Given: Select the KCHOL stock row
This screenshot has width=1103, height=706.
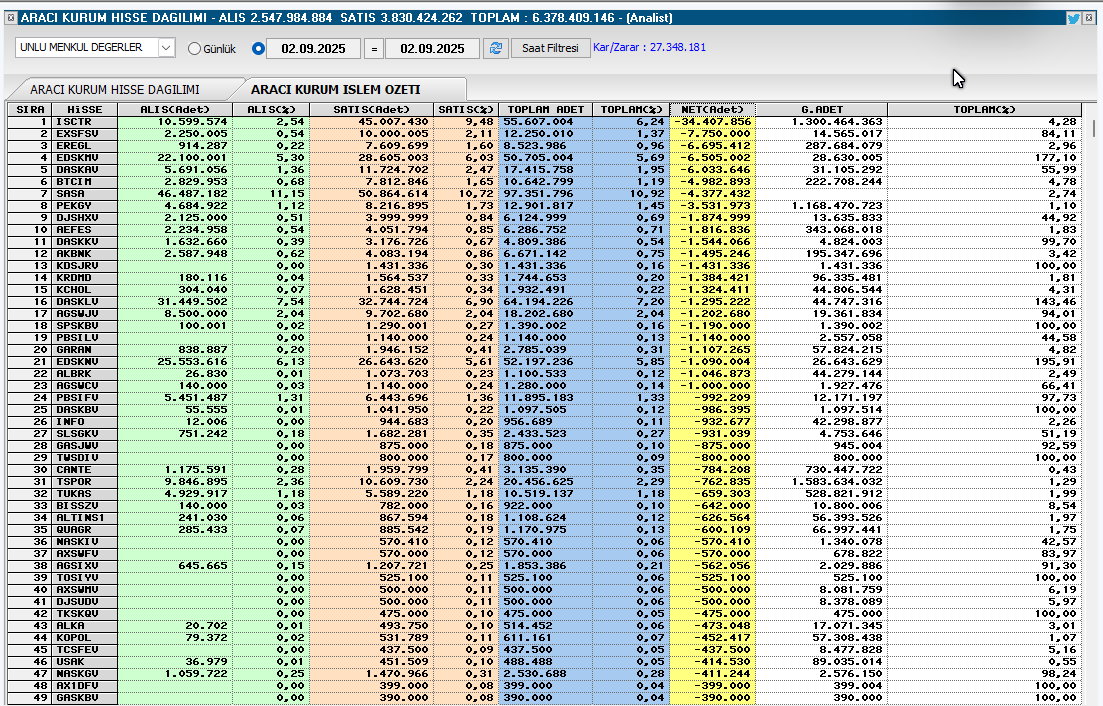Looking at the screenshot, I should click(544, 290).
